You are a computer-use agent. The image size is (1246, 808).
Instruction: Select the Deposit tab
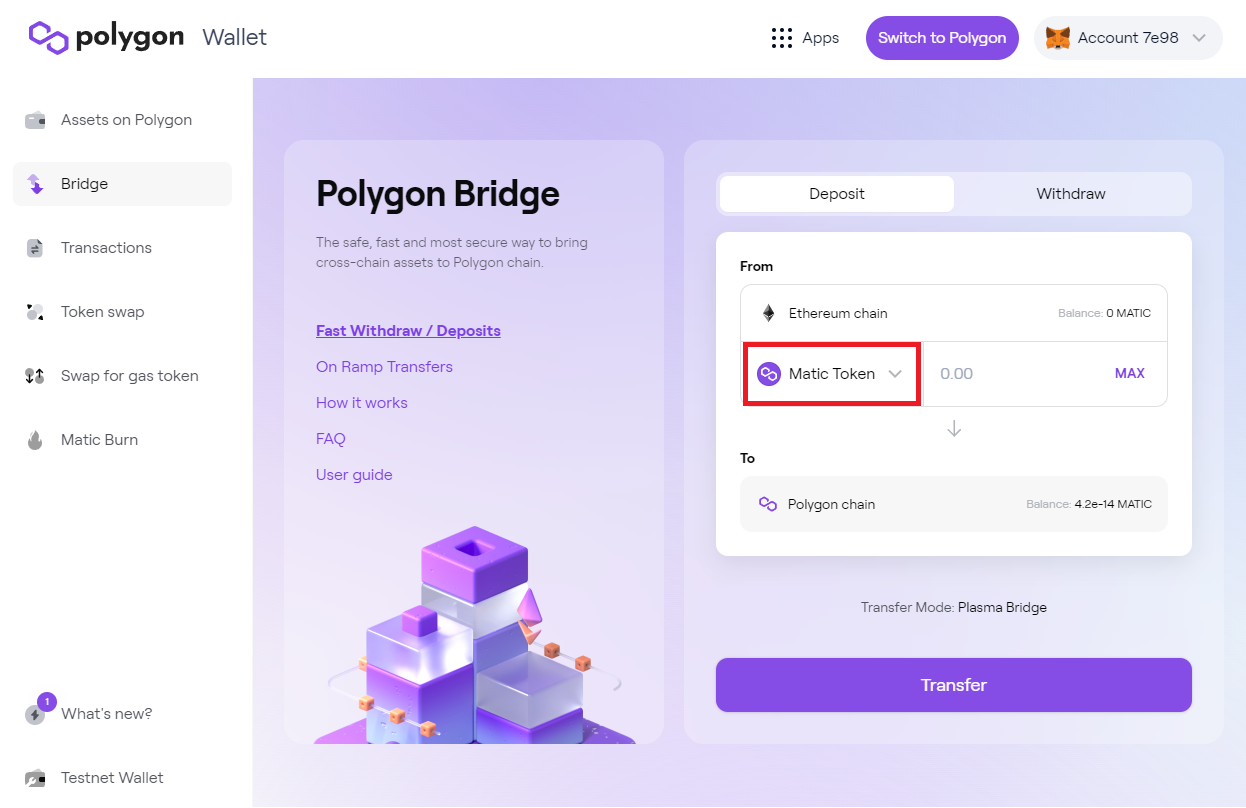[837, 194]
